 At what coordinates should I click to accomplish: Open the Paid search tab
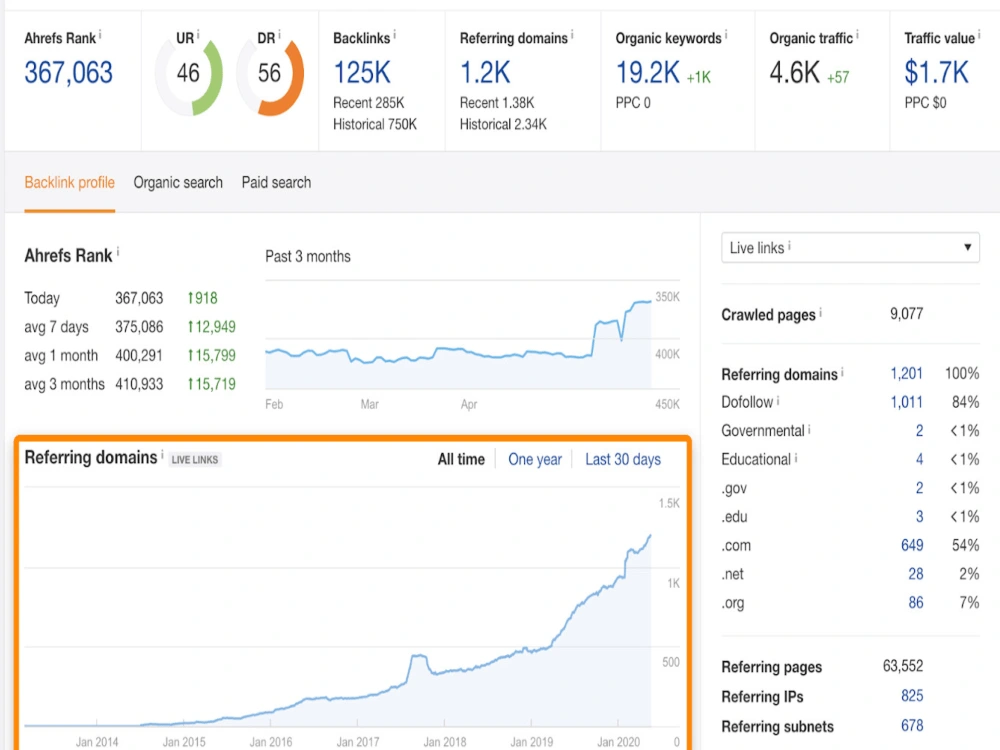click(x=276, y=182)
